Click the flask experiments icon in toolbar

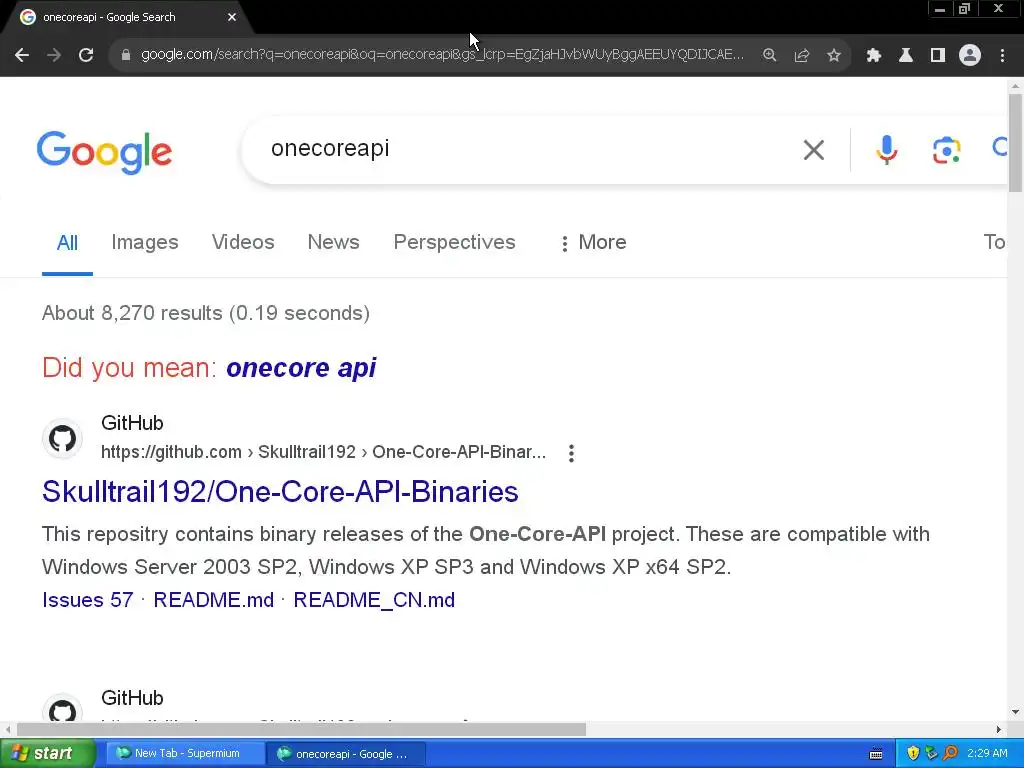click(x=906, y=56)
